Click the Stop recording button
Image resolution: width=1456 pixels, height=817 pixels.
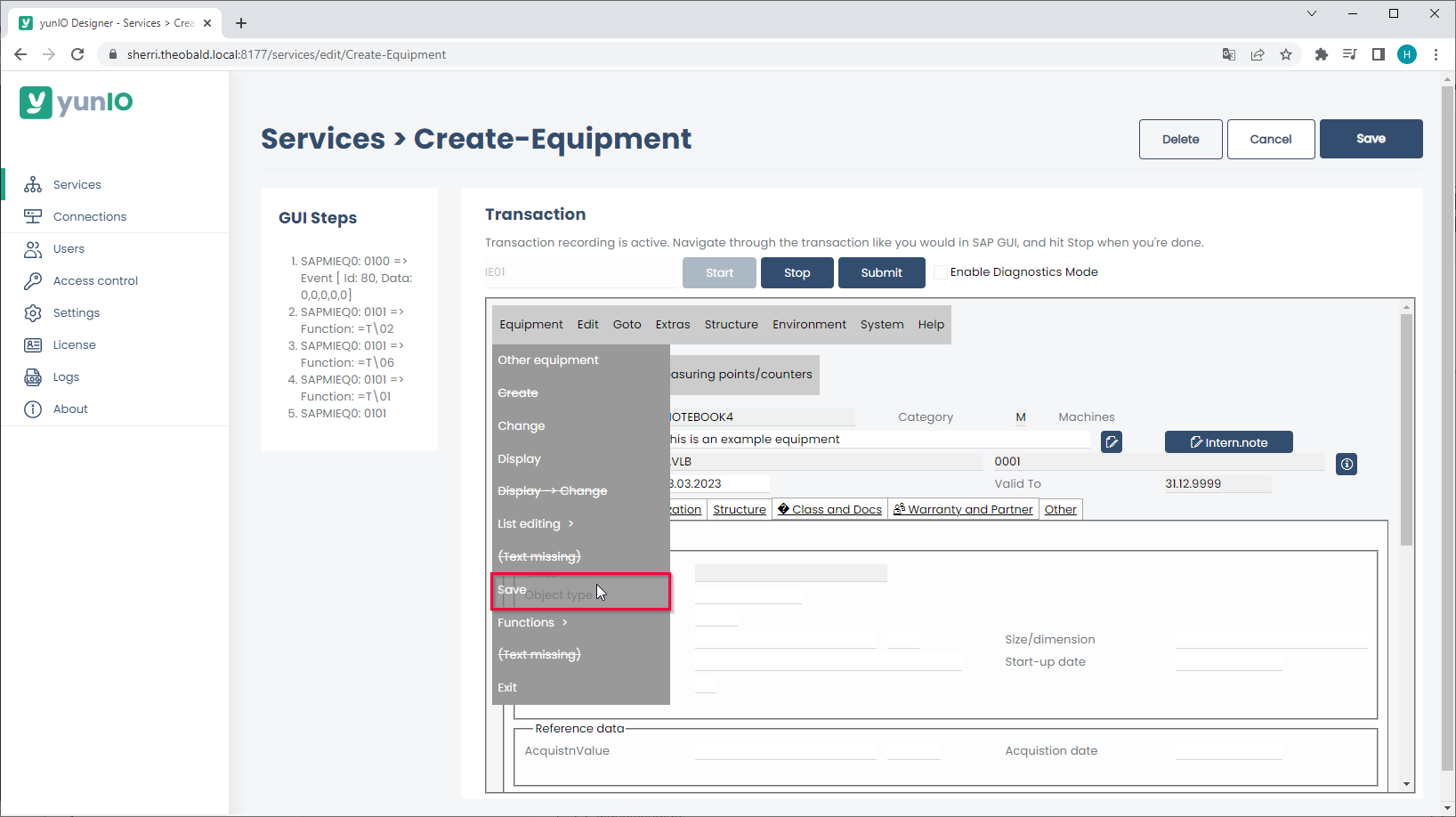click(x=797, y=272)
